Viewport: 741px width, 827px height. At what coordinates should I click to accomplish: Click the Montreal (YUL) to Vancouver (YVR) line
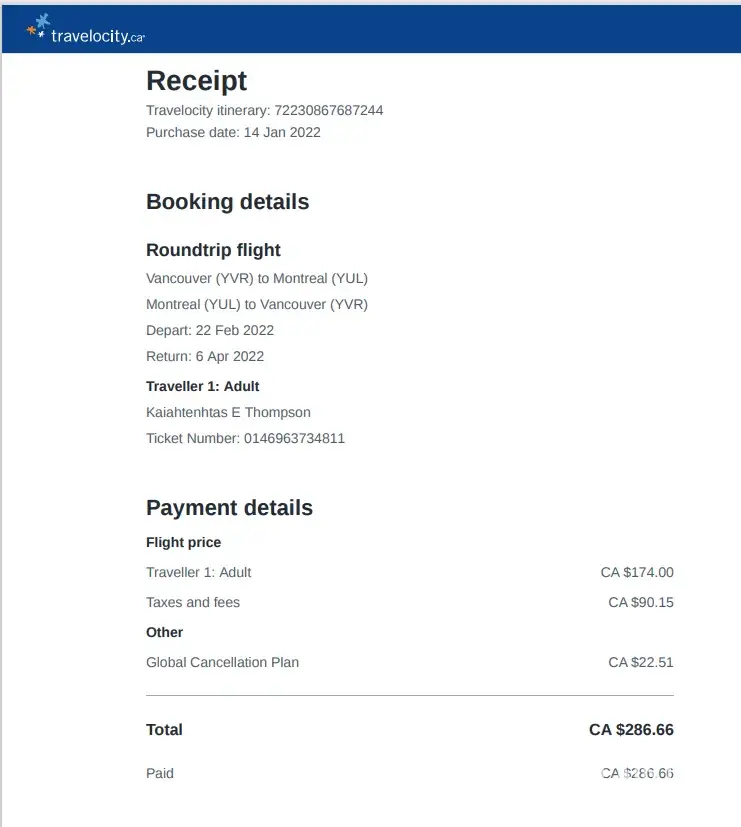point(257,304)
